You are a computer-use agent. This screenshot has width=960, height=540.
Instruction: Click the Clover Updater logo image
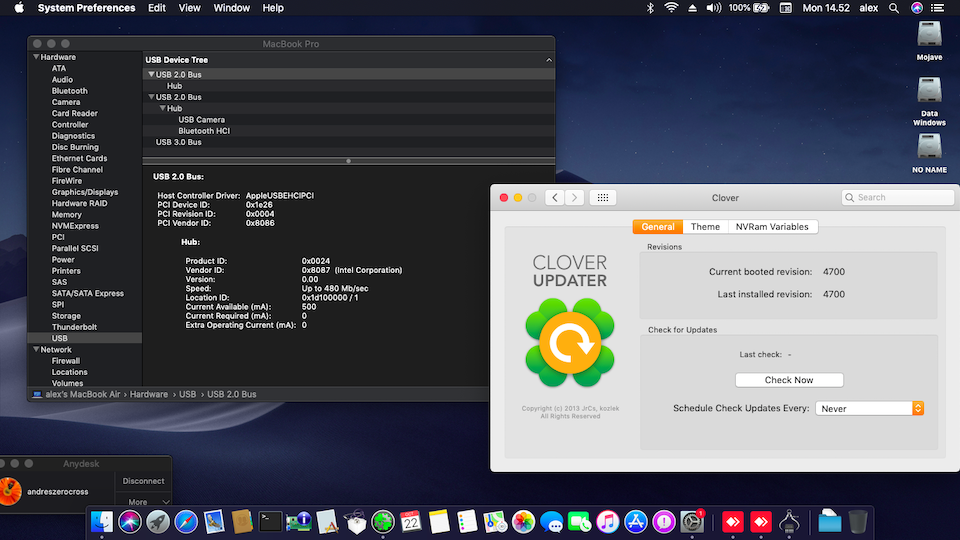[x=570, y=342]
